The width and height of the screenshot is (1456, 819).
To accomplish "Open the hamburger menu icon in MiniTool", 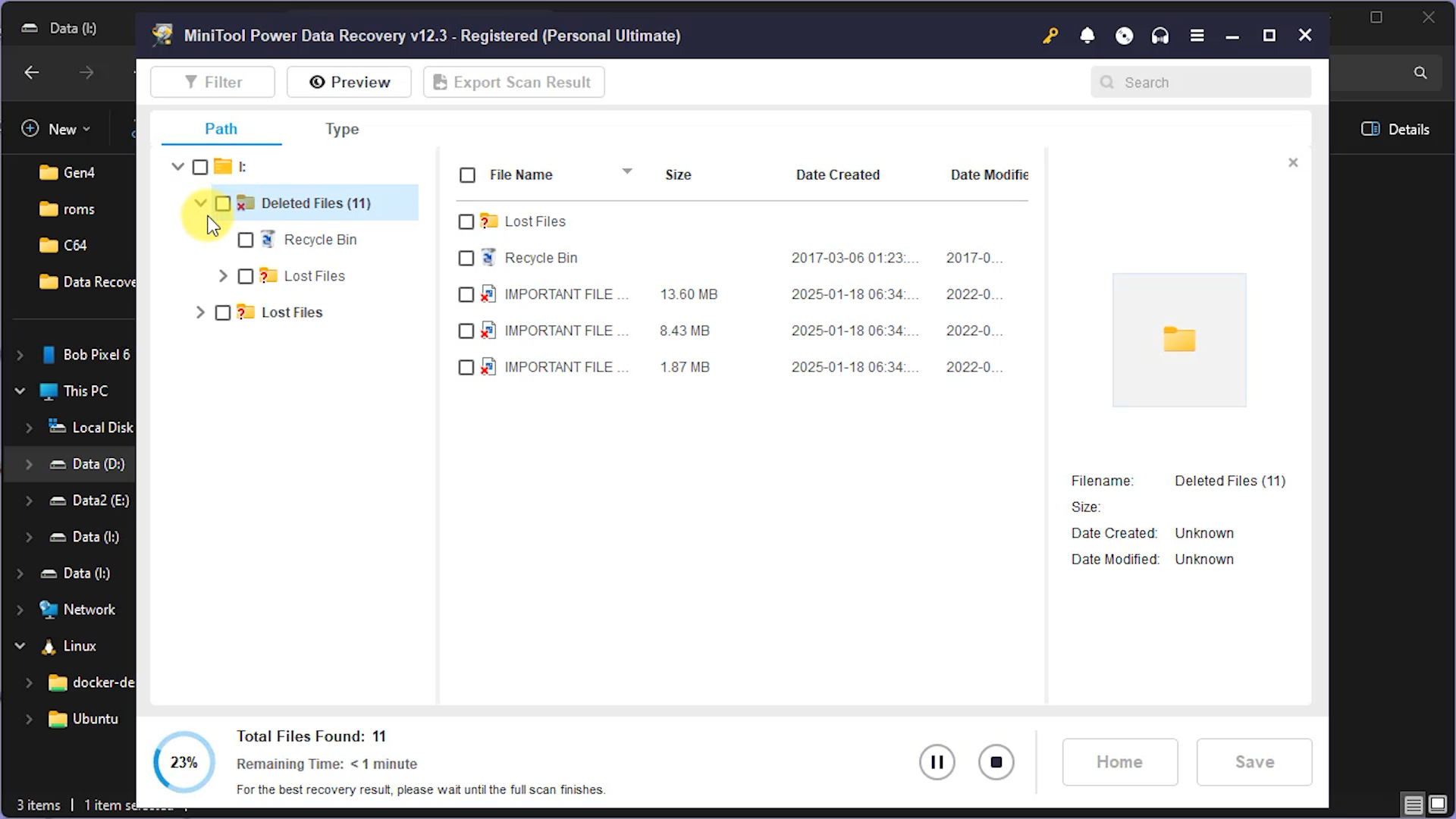I will point(1197,36).
